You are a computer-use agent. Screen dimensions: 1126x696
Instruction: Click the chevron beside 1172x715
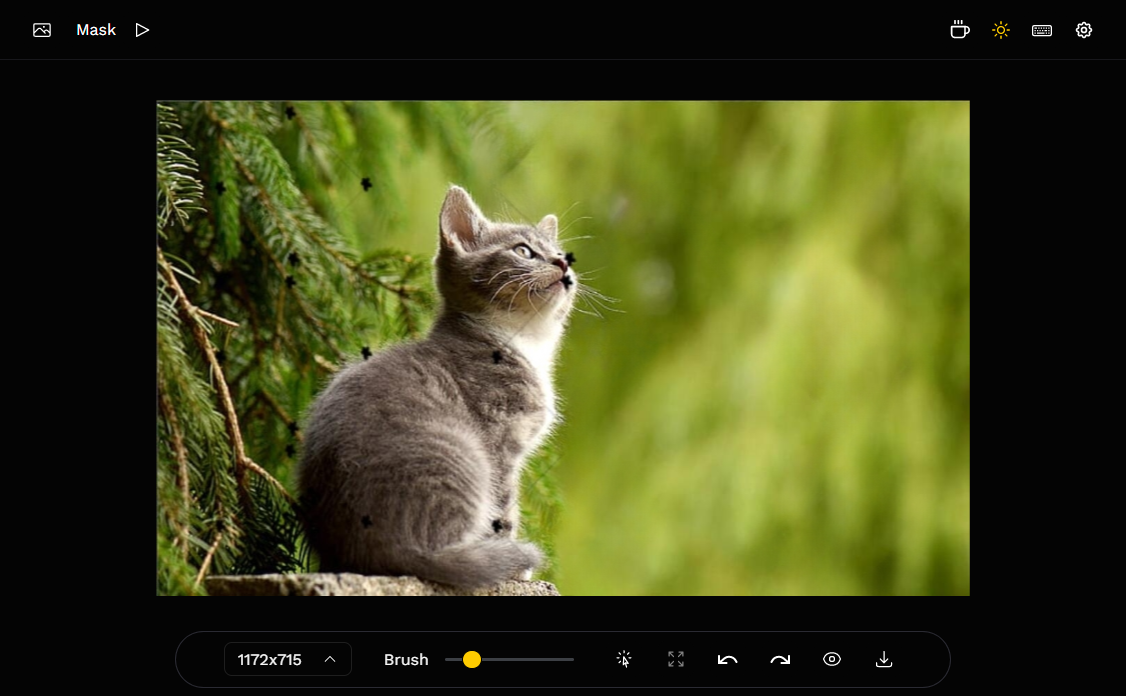click(x=330, y=659)
